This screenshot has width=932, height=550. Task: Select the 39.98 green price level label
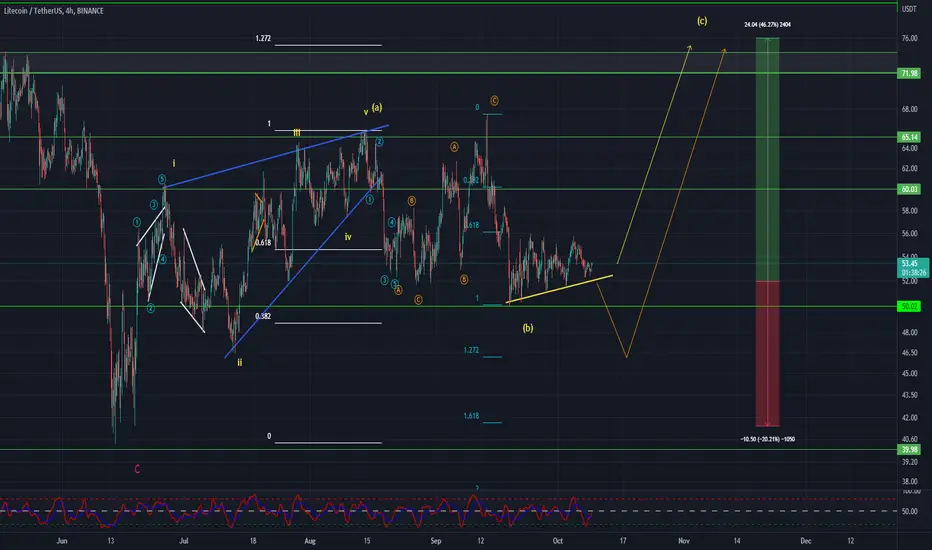coord(909,450)
